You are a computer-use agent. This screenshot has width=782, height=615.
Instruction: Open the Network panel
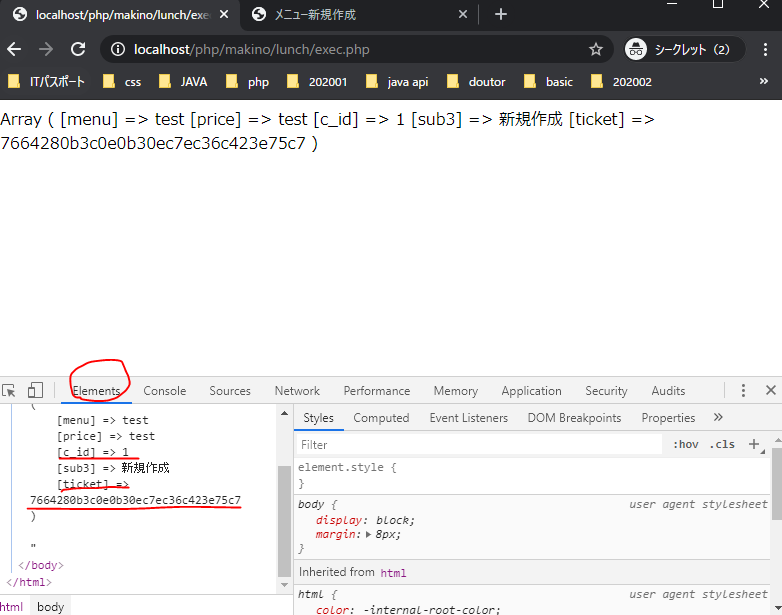297,391
